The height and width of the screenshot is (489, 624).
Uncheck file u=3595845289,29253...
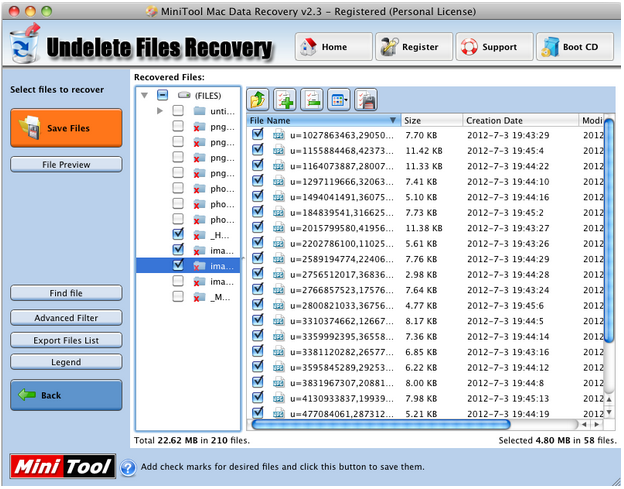click(258, 367)
